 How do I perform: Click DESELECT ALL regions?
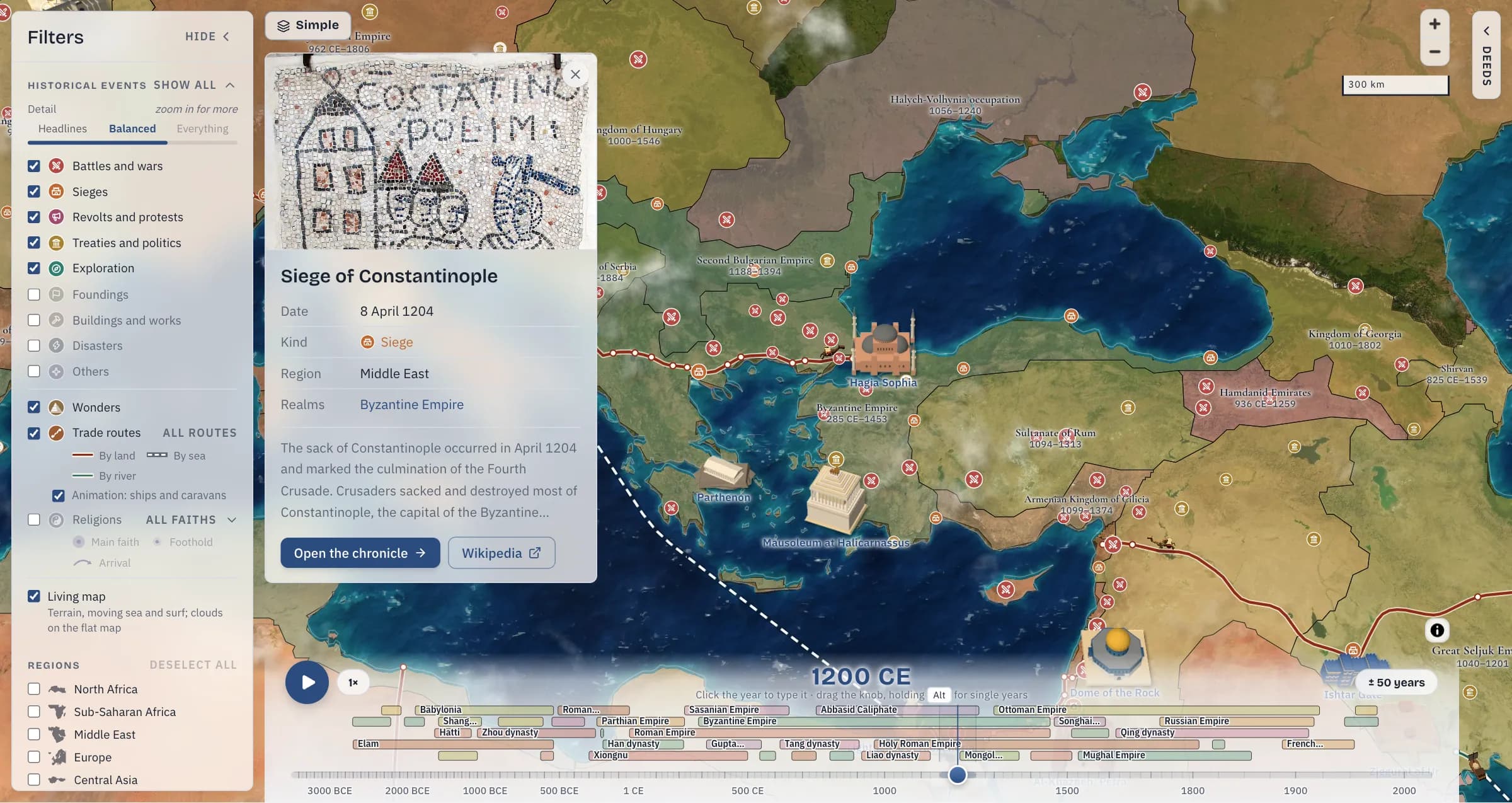click(193, 665)
